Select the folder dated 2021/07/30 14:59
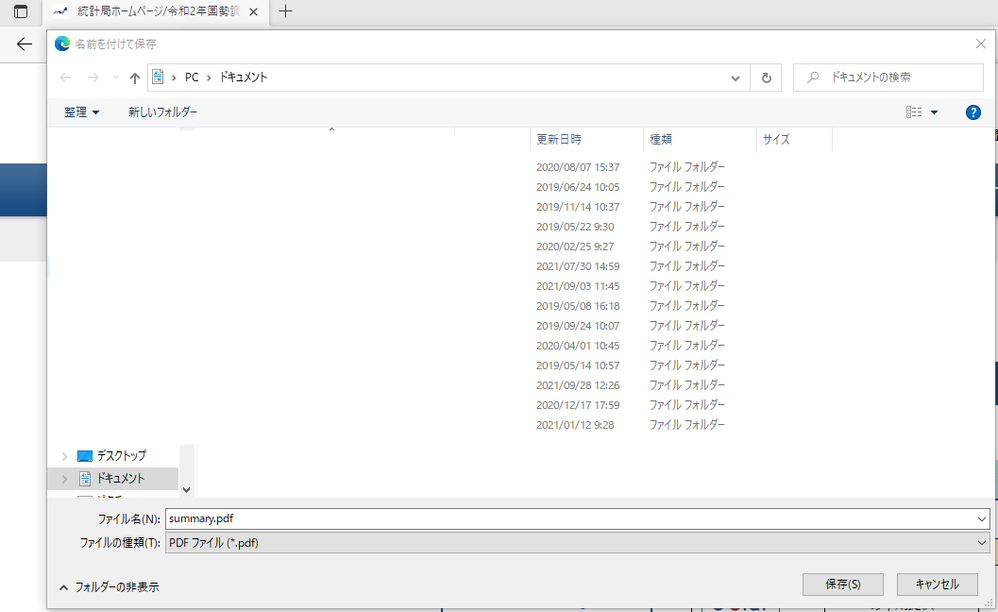 pos(577,267)
